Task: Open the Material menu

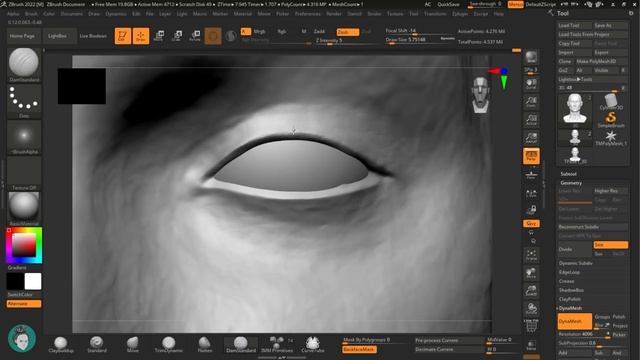Action: (x=242, y=14)
